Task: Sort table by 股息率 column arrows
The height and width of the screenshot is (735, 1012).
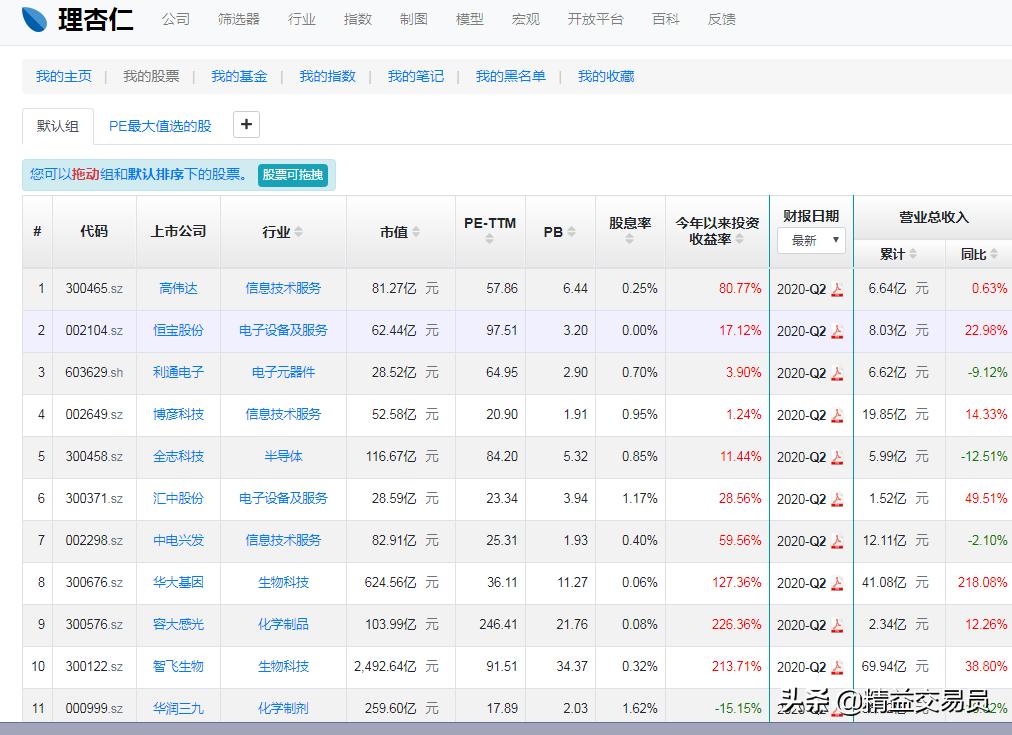Action: pyautogui.click(x=629, y=239)
